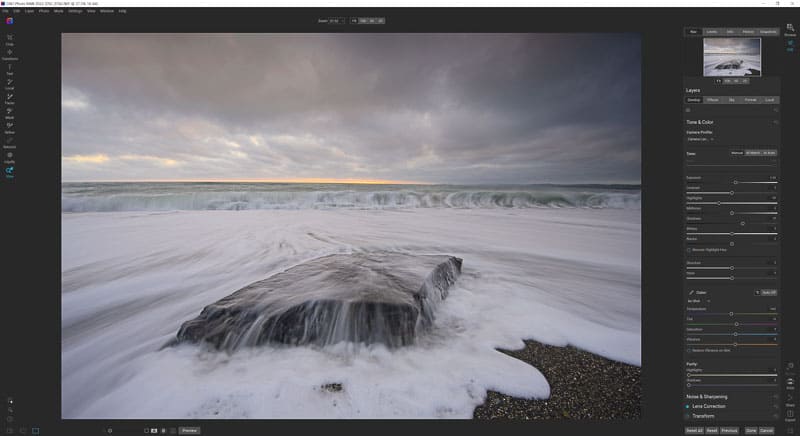Expand the Lens Correction pane
The width and height of the screenshot is (800, 436).
coord(709,406)
